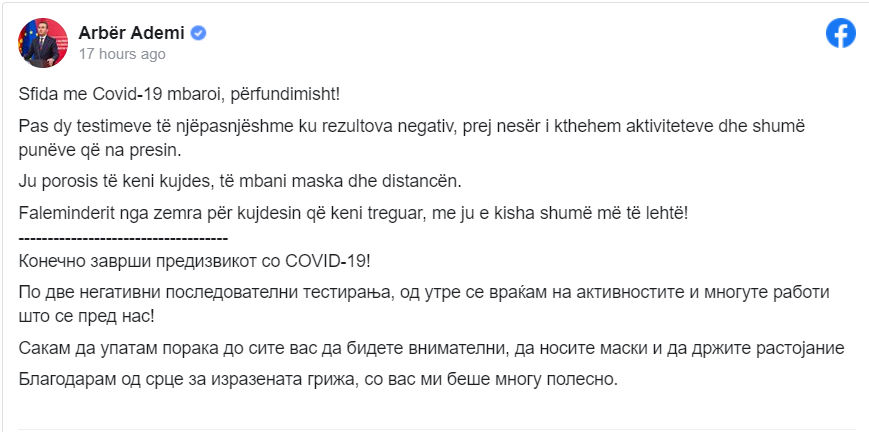Click the blue verified badge
Image resolution: width=869 pixels, height=432 pixels.
point(199,33)
